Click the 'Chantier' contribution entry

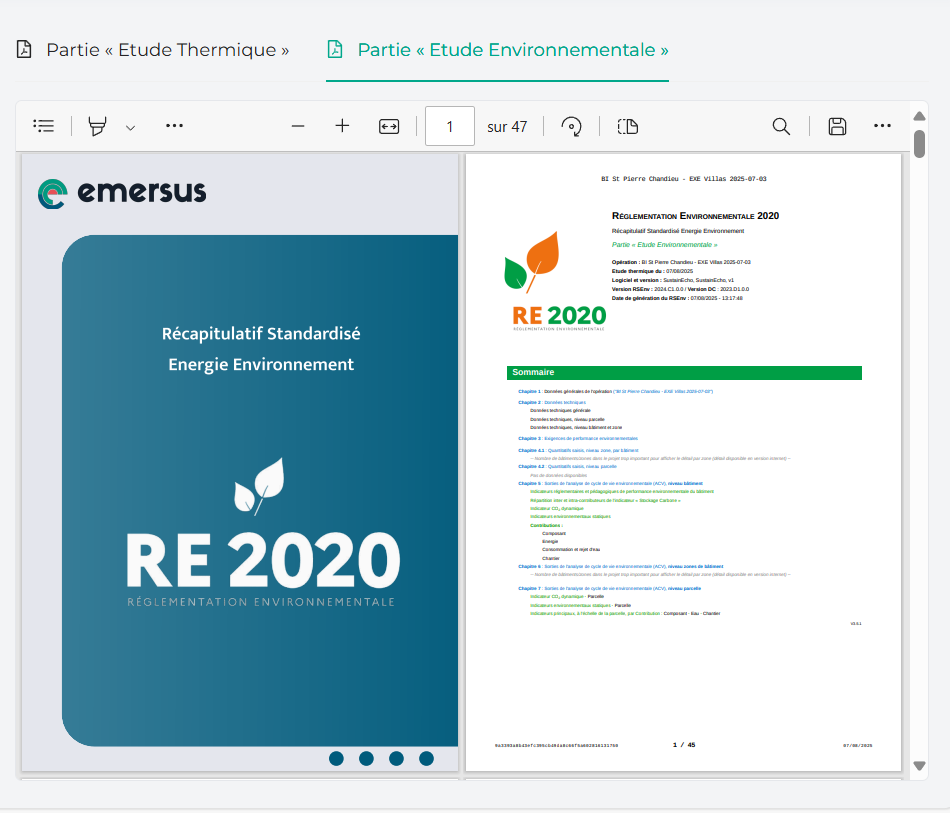(x=551, y=558)
